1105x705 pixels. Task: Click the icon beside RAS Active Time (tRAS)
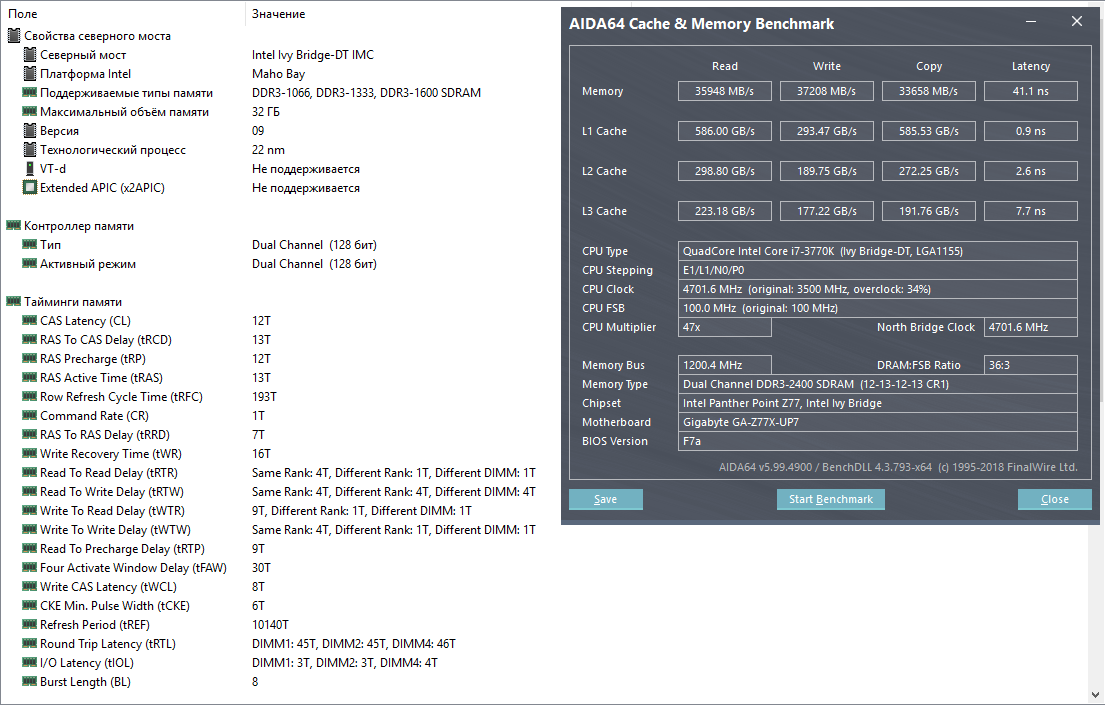tap(30, 378)
